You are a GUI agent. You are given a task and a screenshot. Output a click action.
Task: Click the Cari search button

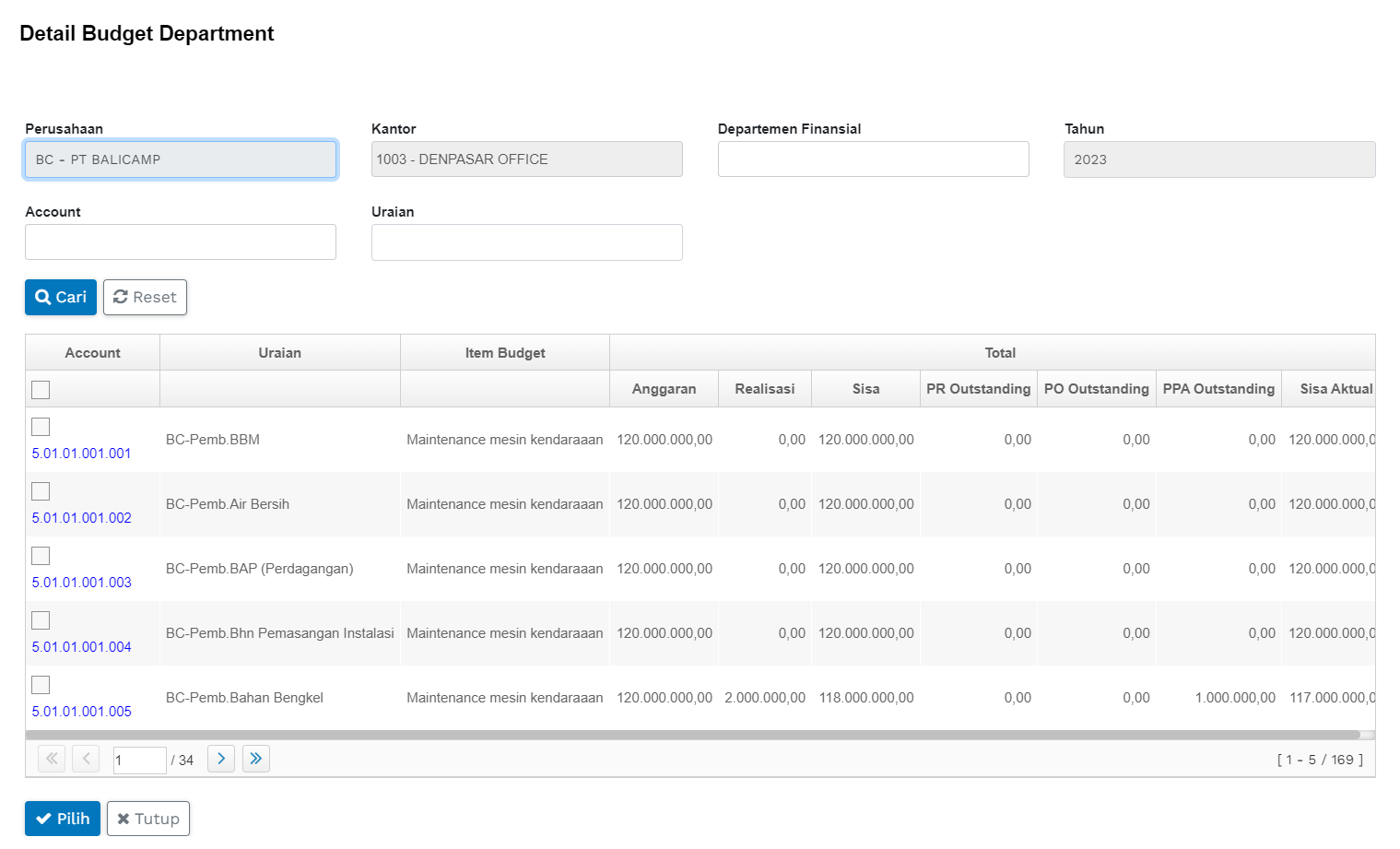click(61, 297)
